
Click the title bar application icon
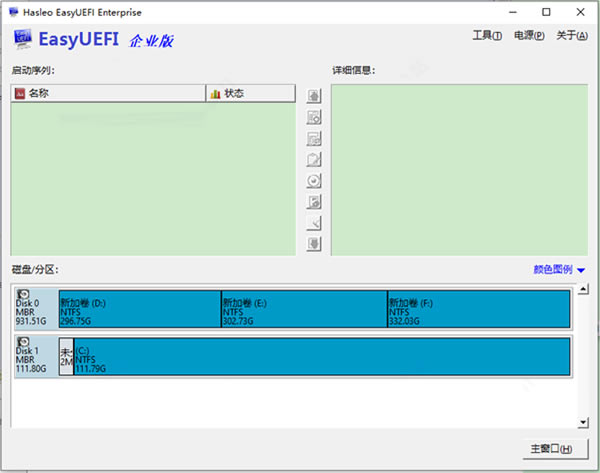[x=14, y=12]
